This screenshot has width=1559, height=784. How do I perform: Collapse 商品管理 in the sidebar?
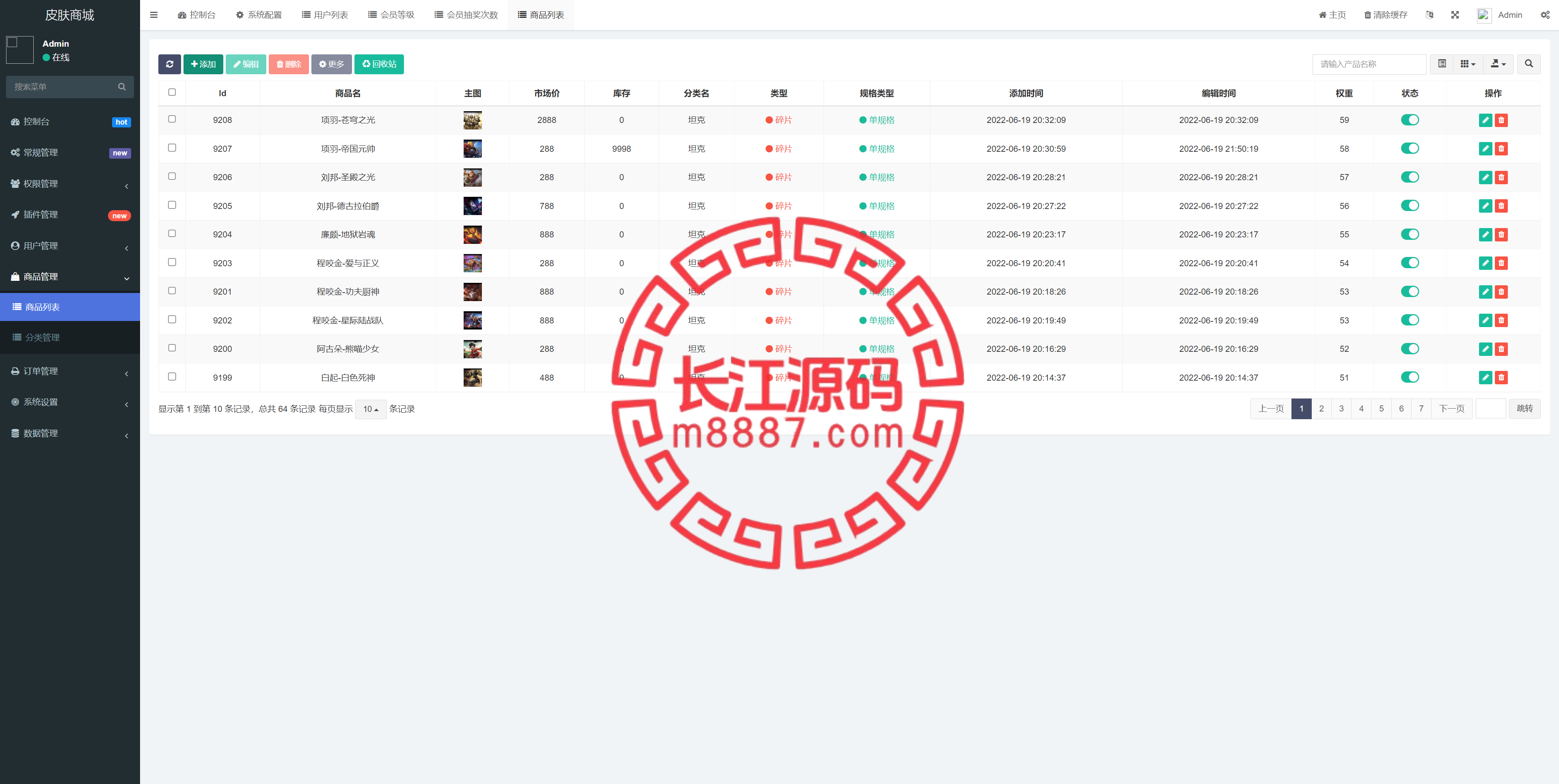pyautogui.click(x=70, y=277)
